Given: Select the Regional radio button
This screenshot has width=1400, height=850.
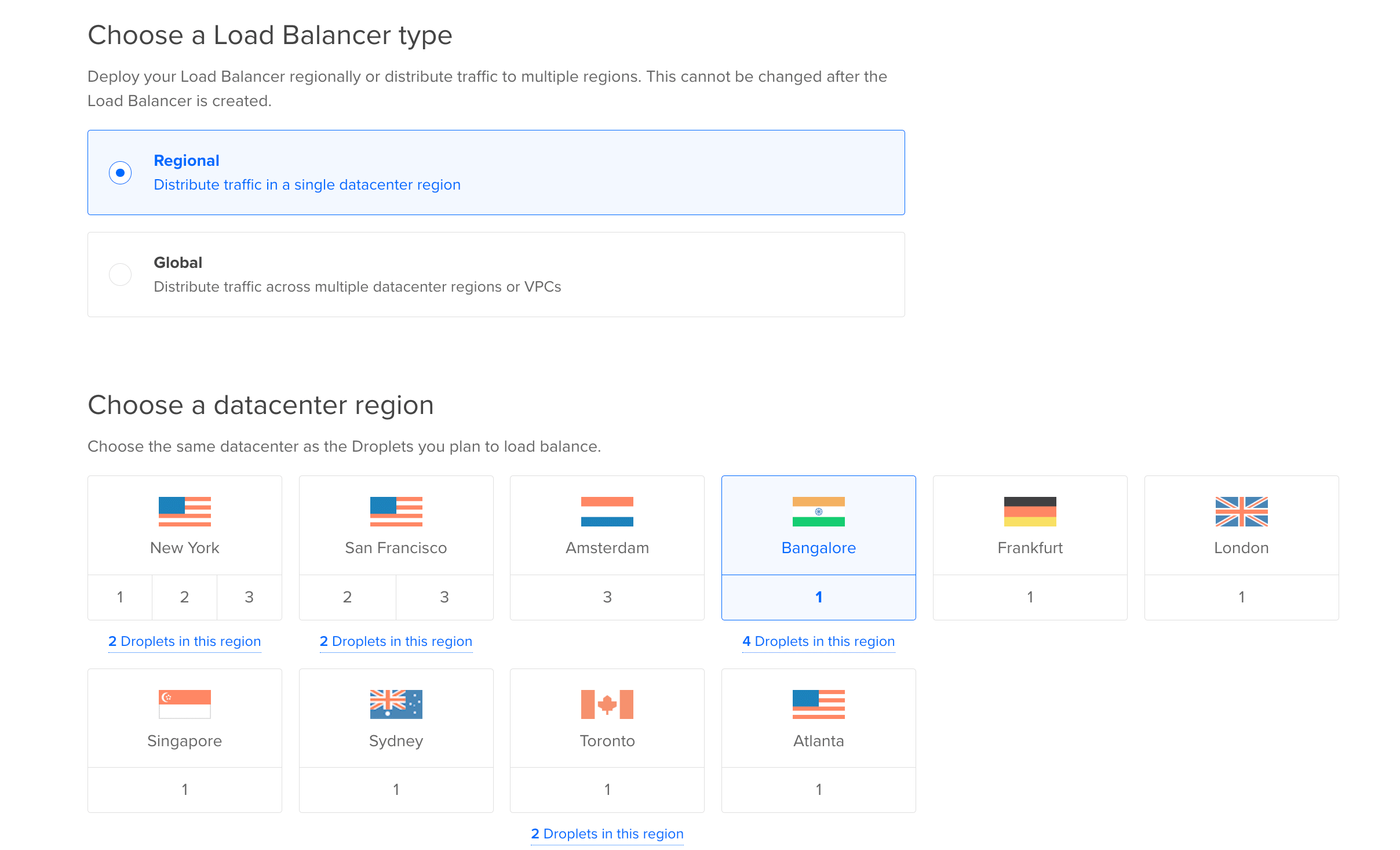Looking at the screenshot, I should click(120, 173).
